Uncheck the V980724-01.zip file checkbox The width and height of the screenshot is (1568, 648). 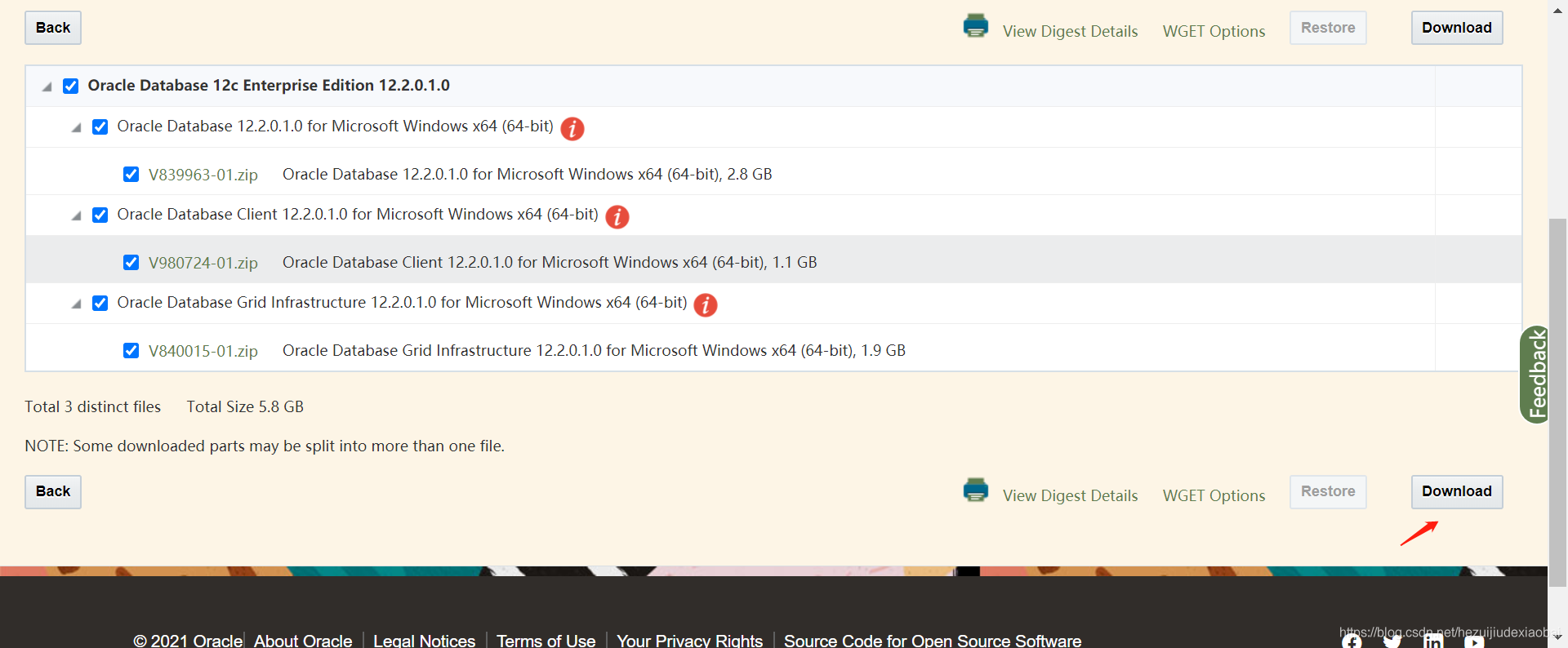(x=131, y=262)
